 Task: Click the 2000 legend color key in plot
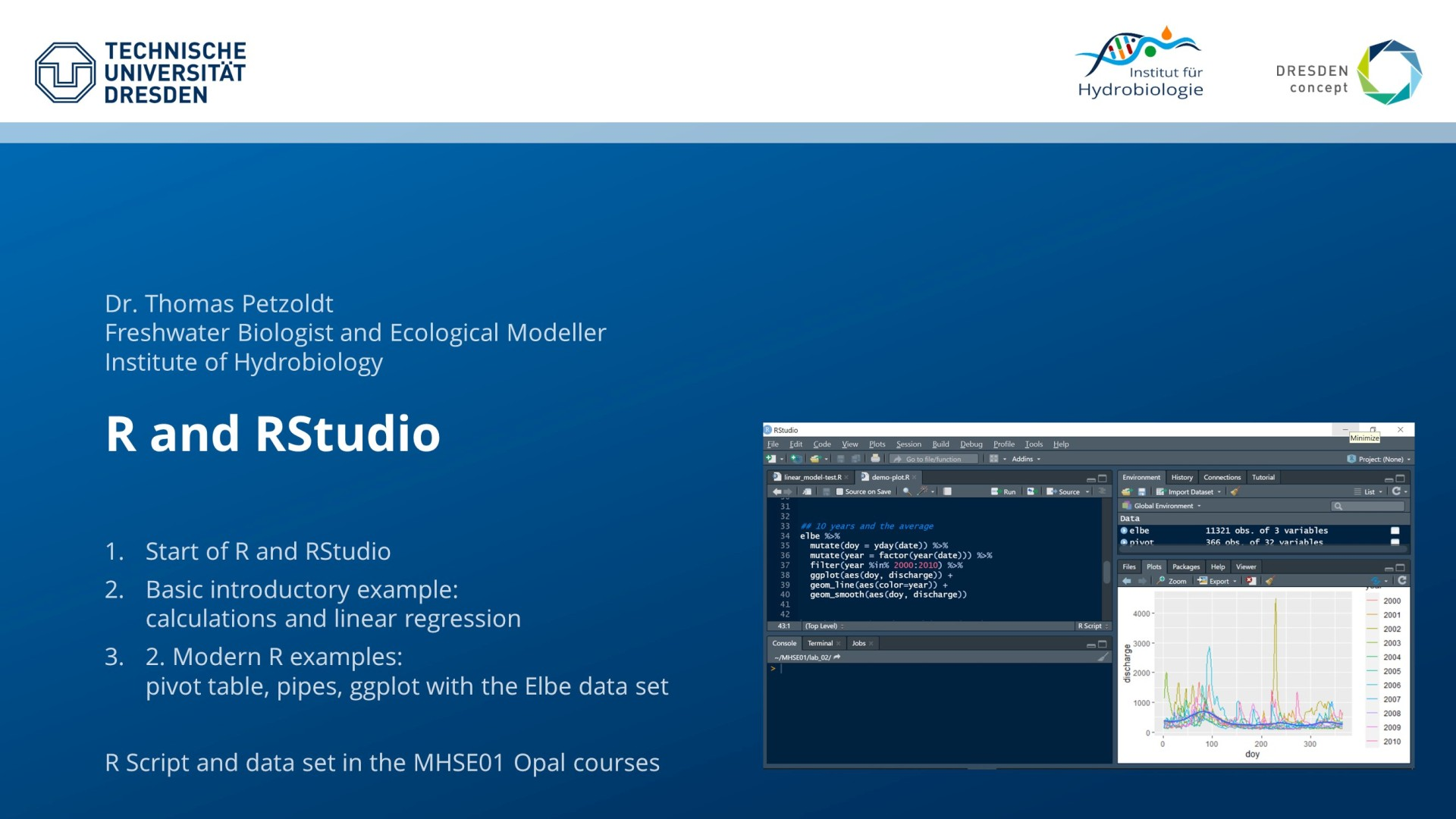coord(1371,601)
